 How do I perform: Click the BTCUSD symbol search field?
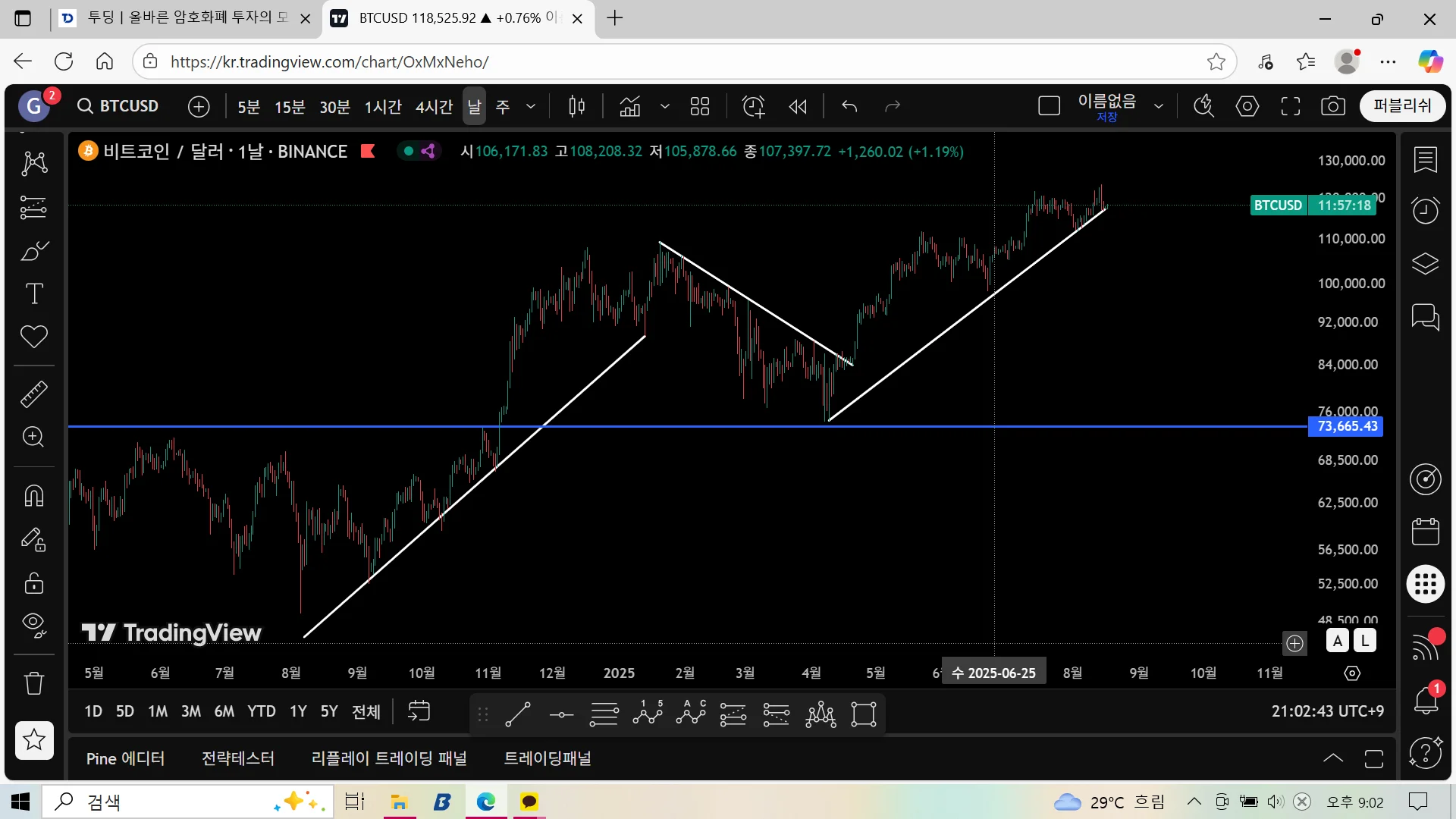pyautogui.click(x=119, y=106)
